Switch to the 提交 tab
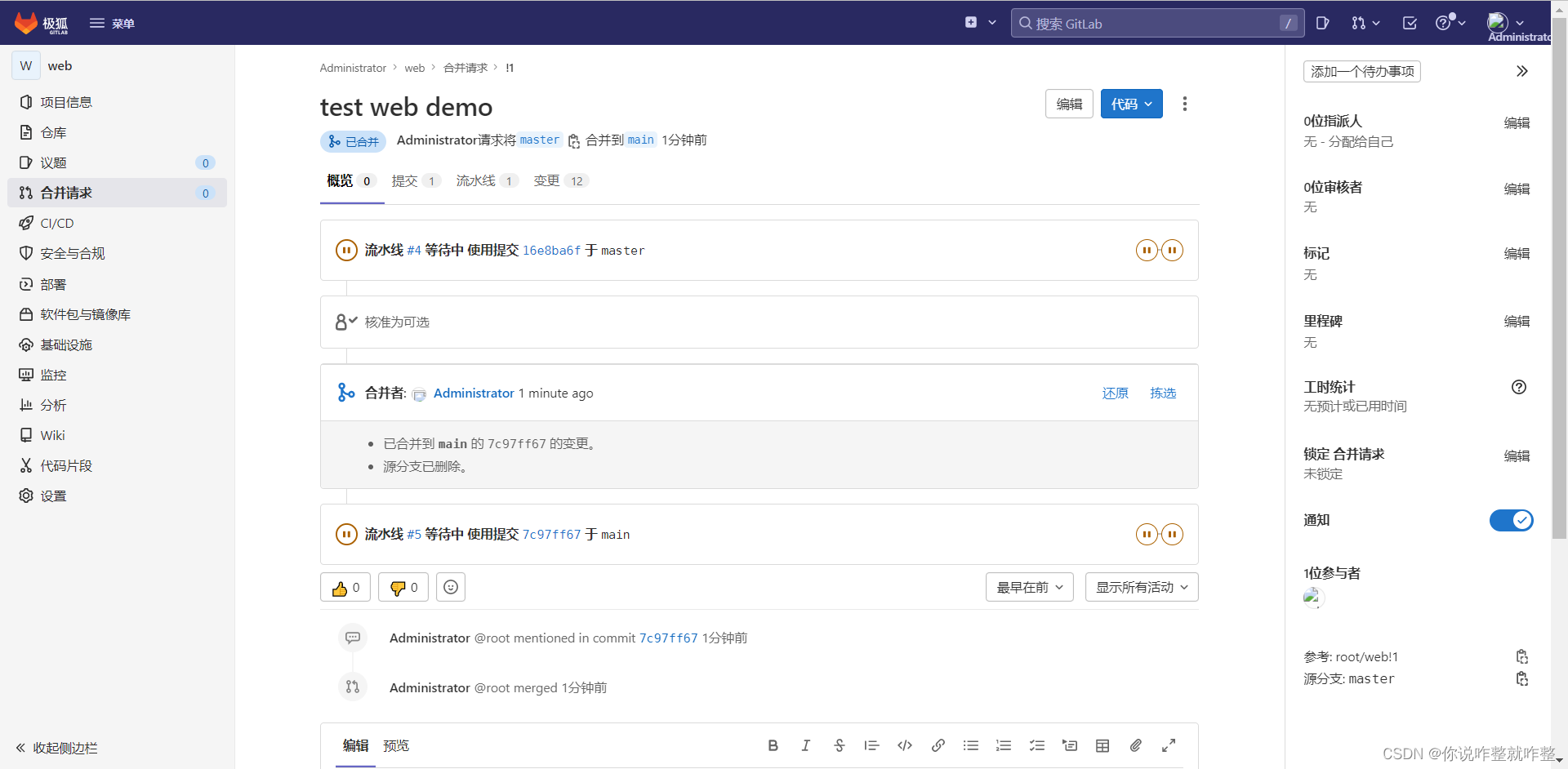The height and width of the screenshot is (769, 1568). [416, 181]
